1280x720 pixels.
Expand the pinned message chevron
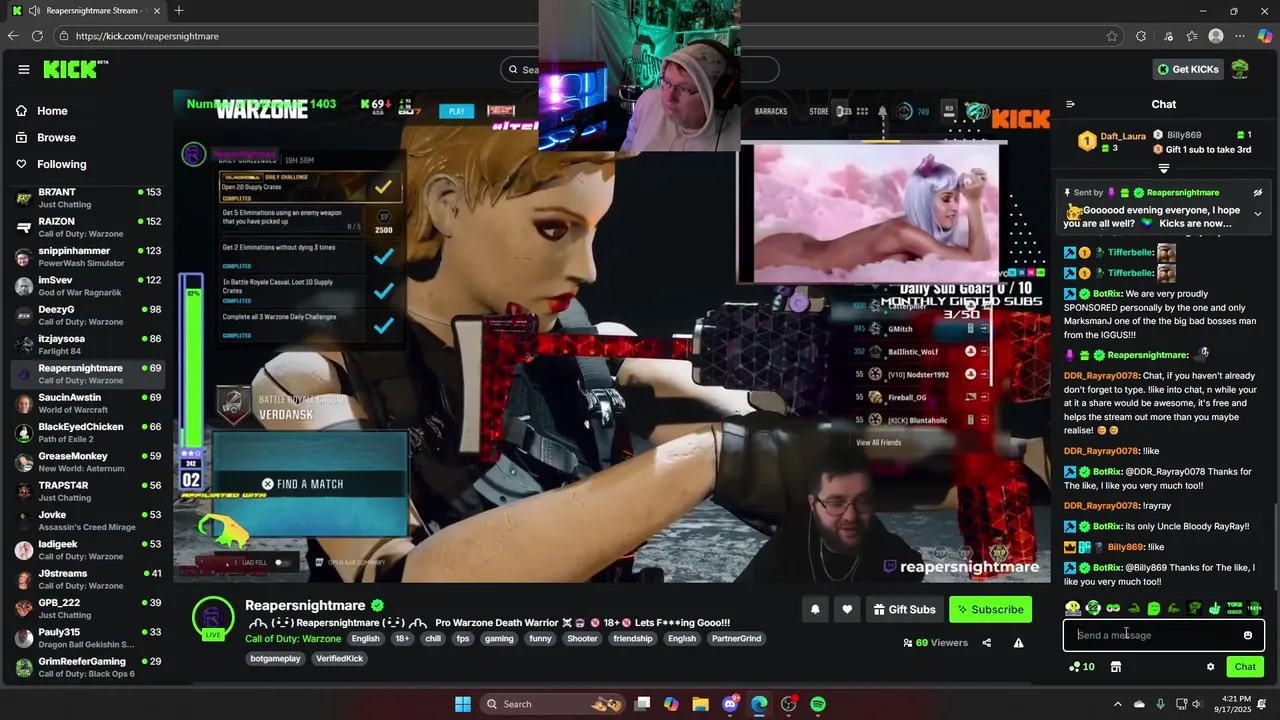coord(1257,214)
